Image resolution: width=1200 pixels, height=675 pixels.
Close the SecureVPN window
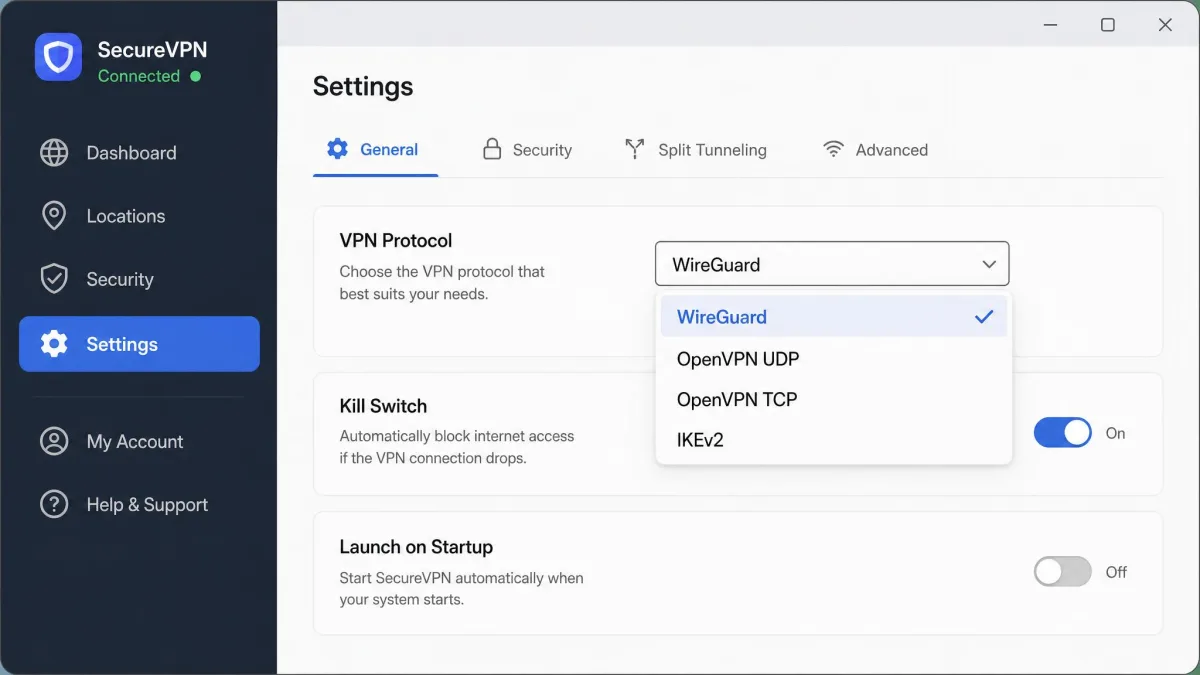coord(1165,25)
